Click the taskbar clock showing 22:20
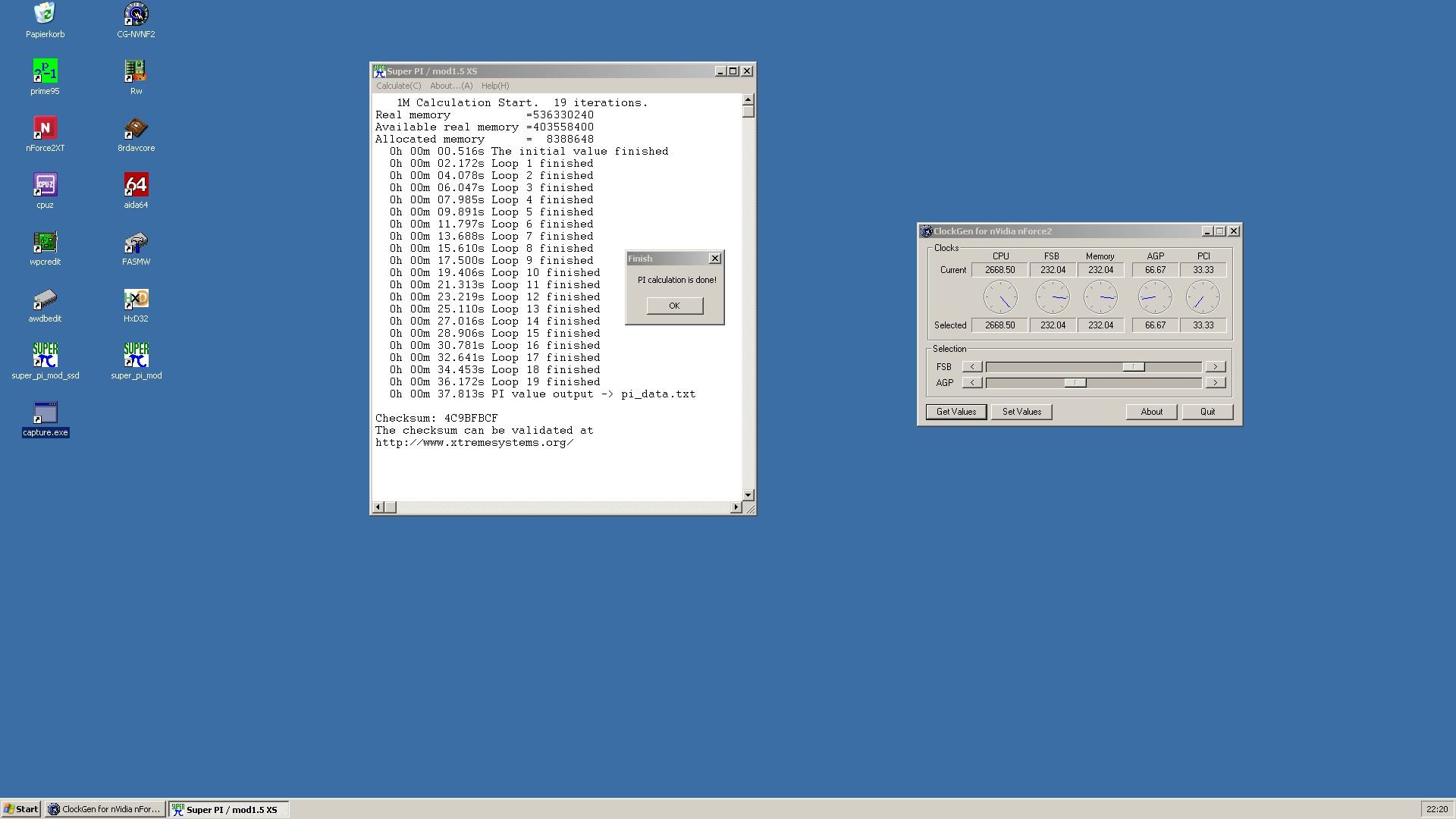 pos(1436,809)
